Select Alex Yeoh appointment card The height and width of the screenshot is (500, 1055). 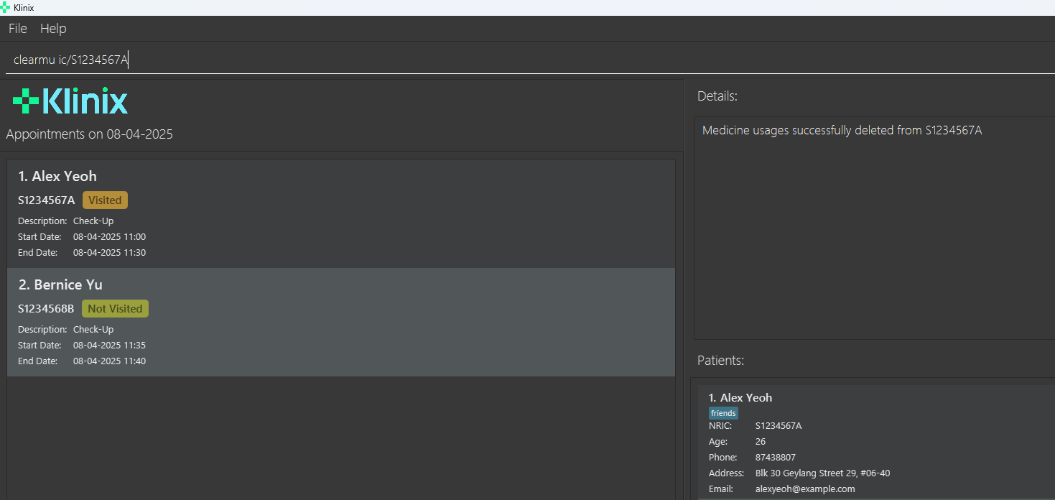[340, 213]
